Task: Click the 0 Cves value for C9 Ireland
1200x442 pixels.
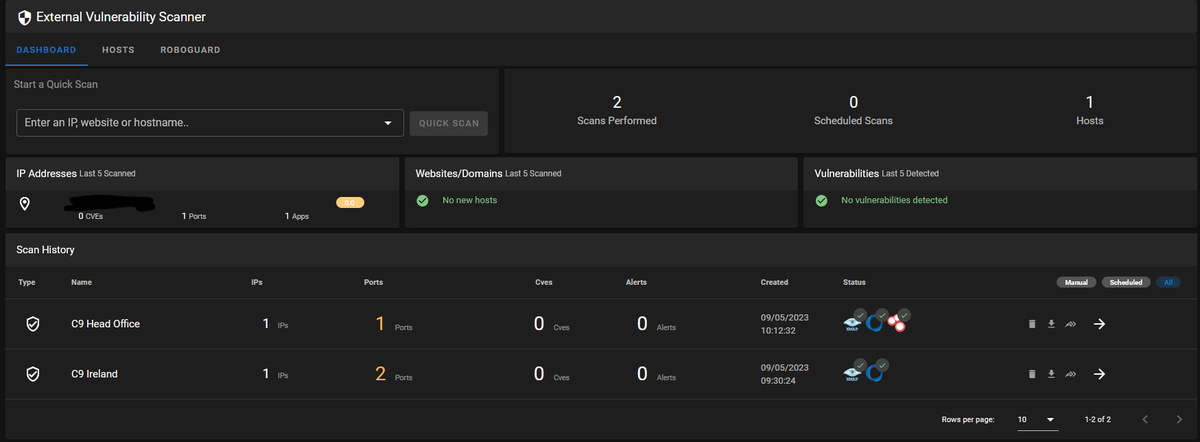Action: (552, 374)
